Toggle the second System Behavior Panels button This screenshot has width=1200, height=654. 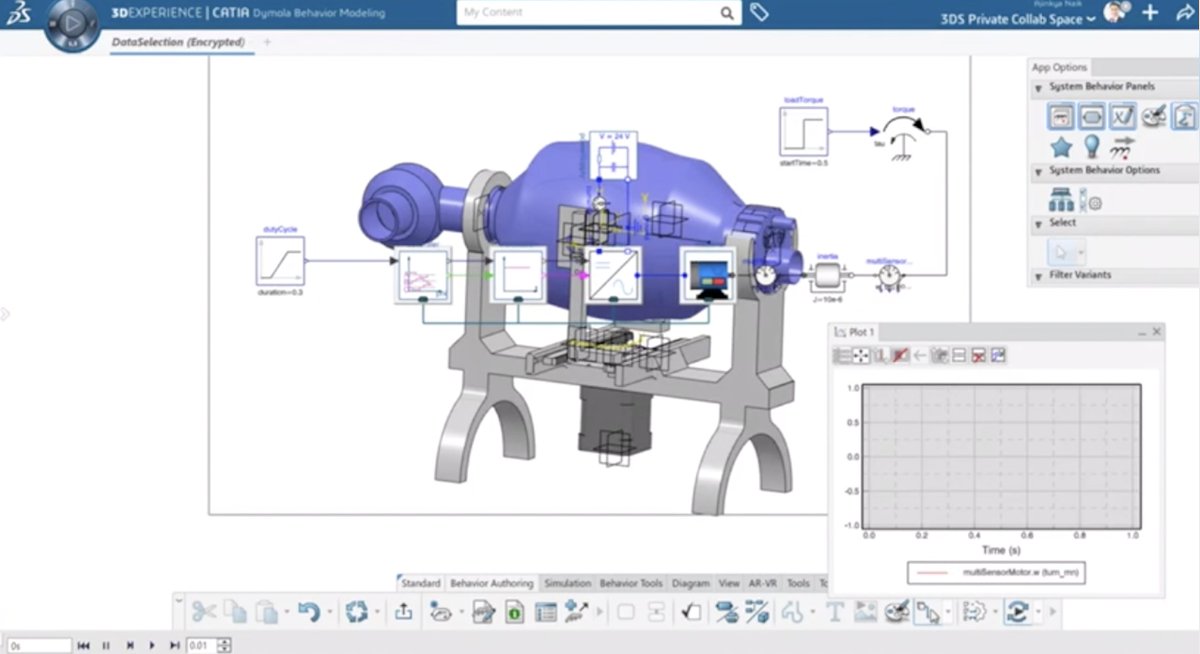click(x=1092, y=116)
